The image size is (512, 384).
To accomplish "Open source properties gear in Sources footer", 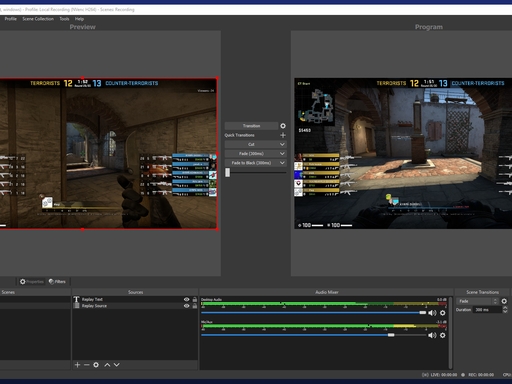I will (96, 365).
